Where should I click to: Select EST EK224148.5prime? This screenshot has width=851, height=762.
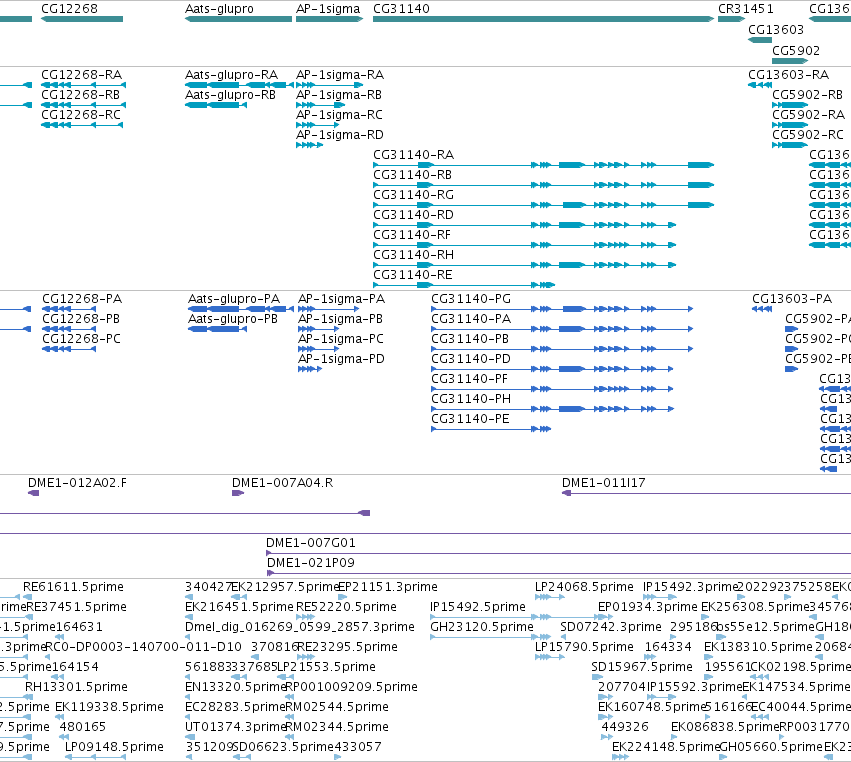click(x=666, y=748)
